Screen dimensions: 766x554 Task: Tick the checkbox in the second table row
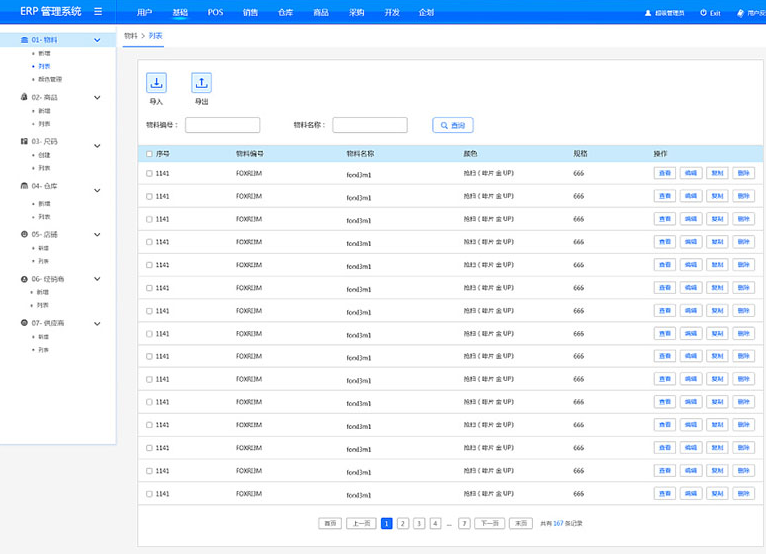tap(149, 196)
